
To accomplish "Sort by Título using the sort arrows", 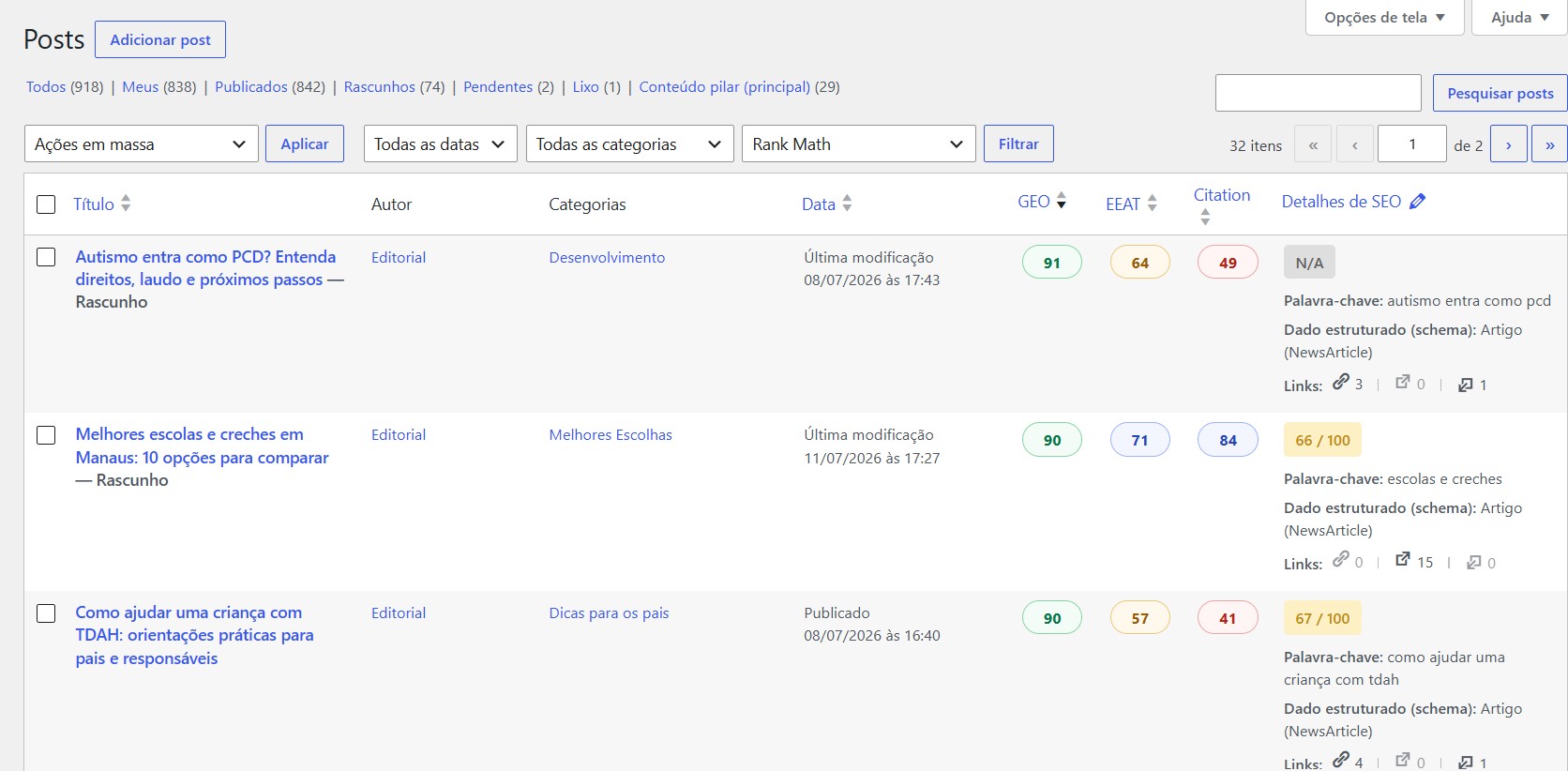I will [126, 204].
